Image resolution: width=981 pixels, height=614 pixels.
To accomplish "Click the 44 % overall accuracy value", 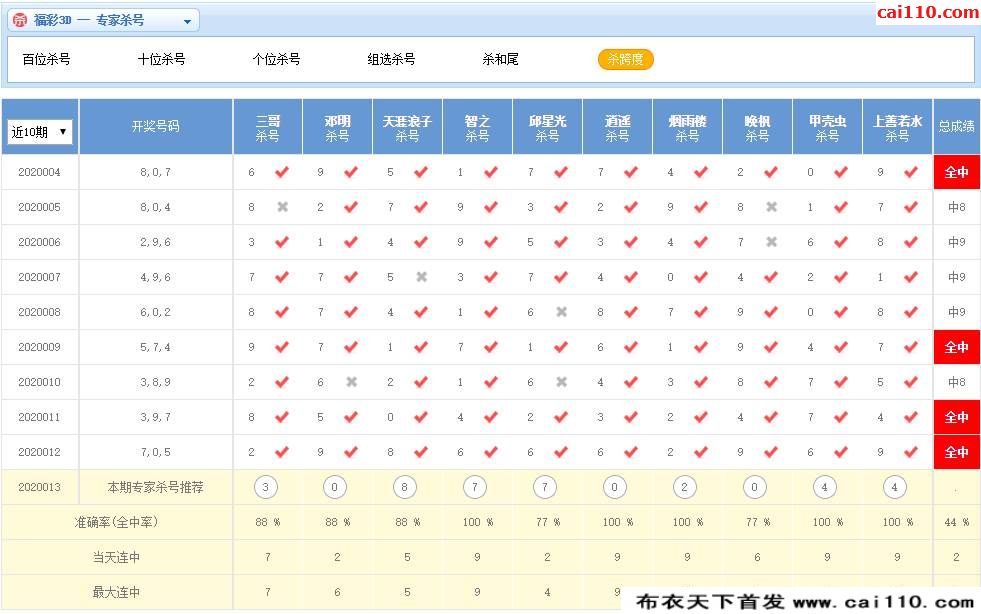I will [x=957, y=523].
